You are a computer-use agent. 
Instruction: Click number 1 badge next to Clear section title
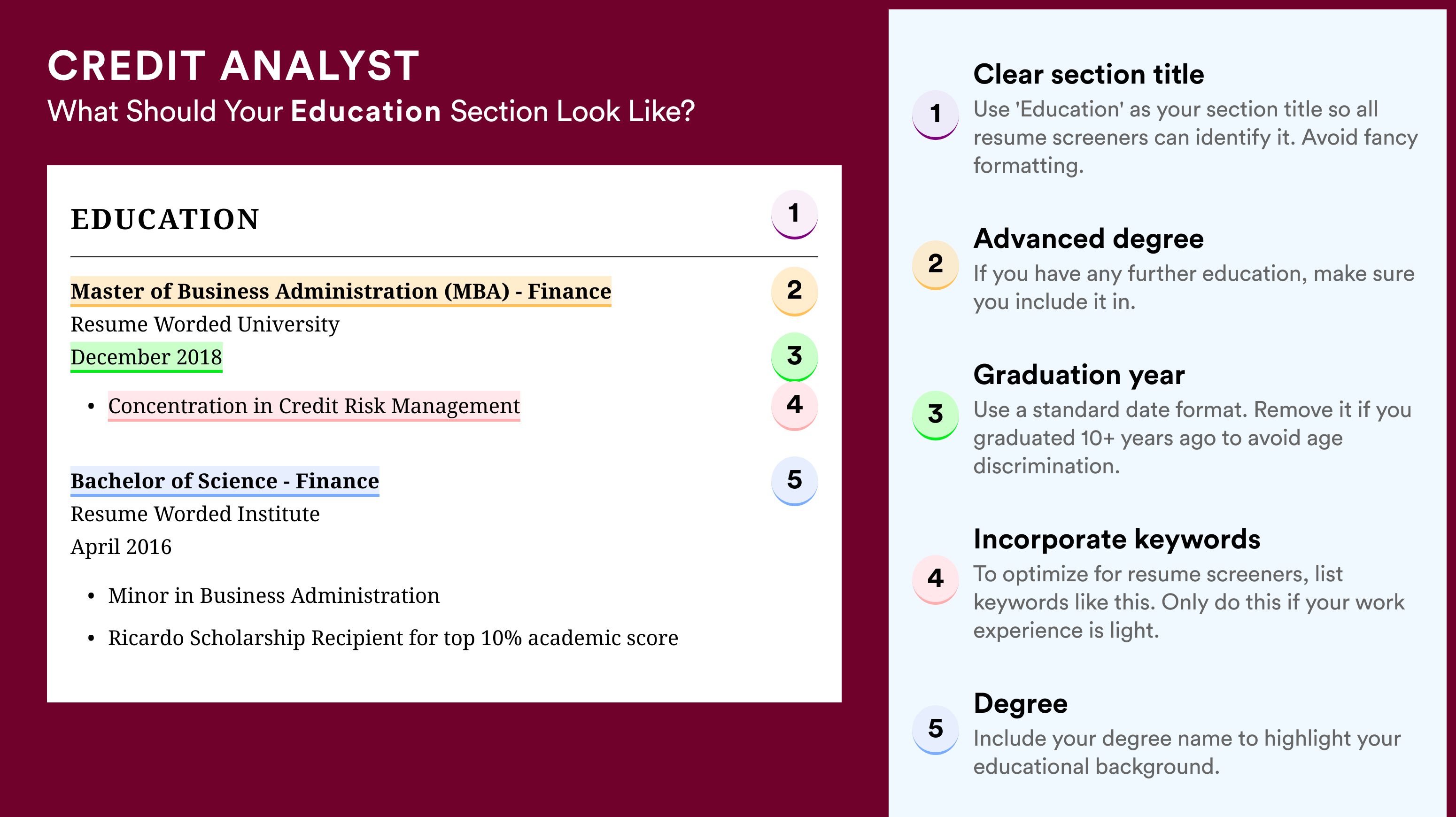point(935,115)
